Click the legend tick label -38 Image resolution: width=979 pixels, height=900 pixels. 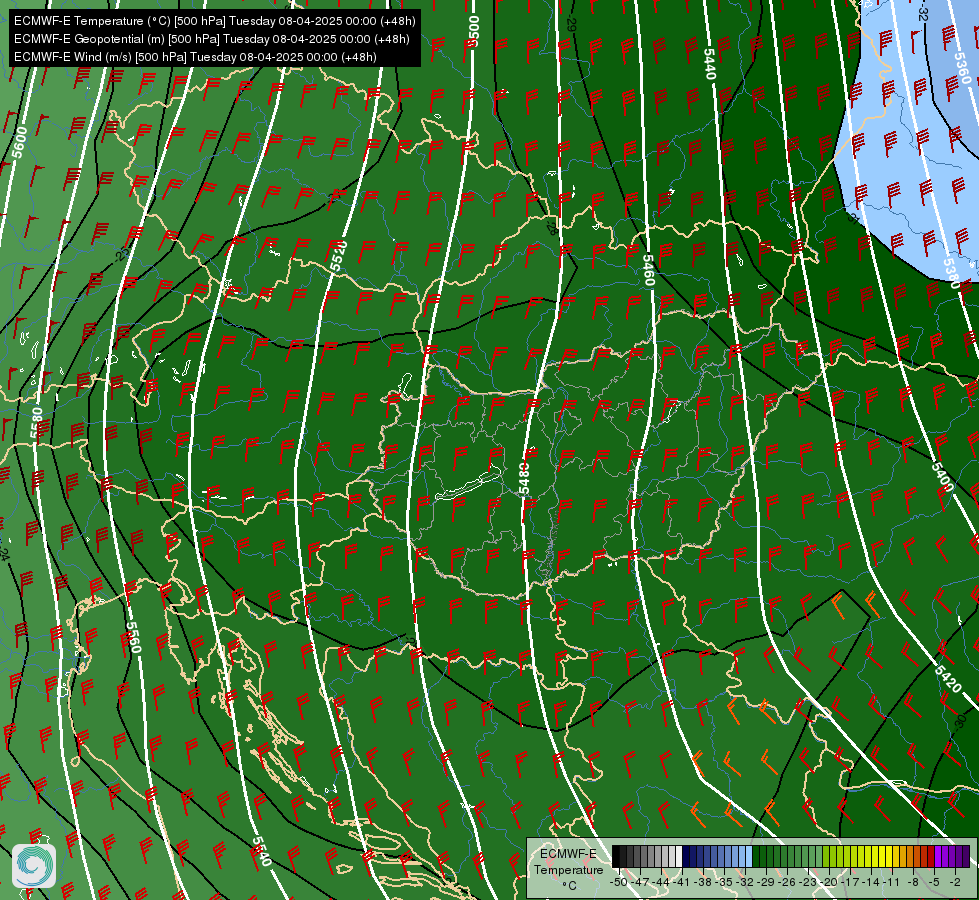point(702,882)
